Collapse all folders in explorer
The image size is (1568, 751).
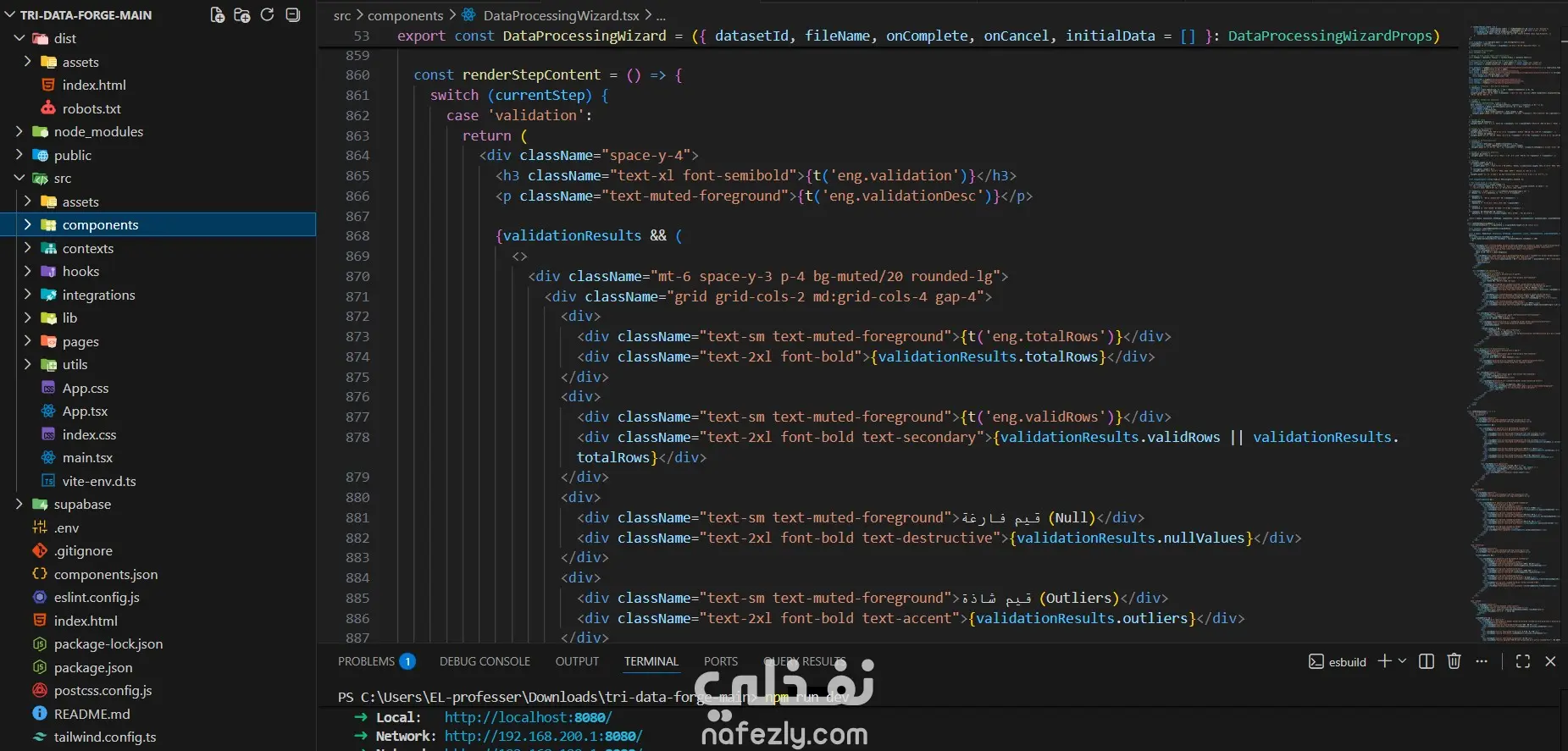click(292, 15)
